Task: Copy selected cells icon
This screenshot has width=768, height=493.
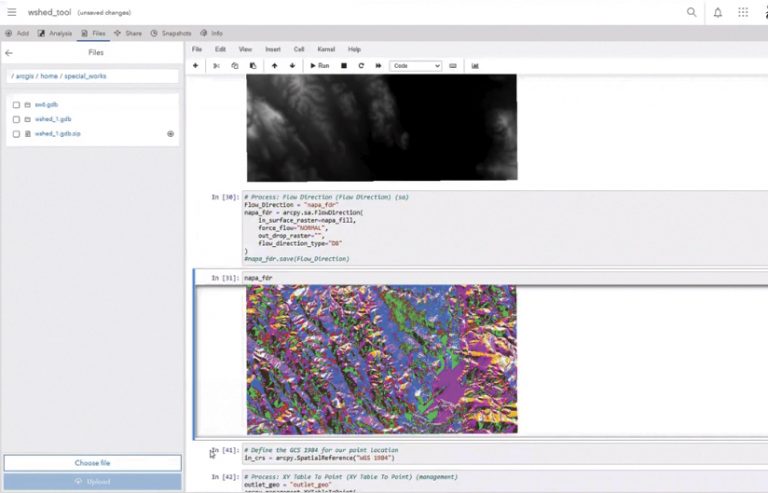Action: click(235, 66)
